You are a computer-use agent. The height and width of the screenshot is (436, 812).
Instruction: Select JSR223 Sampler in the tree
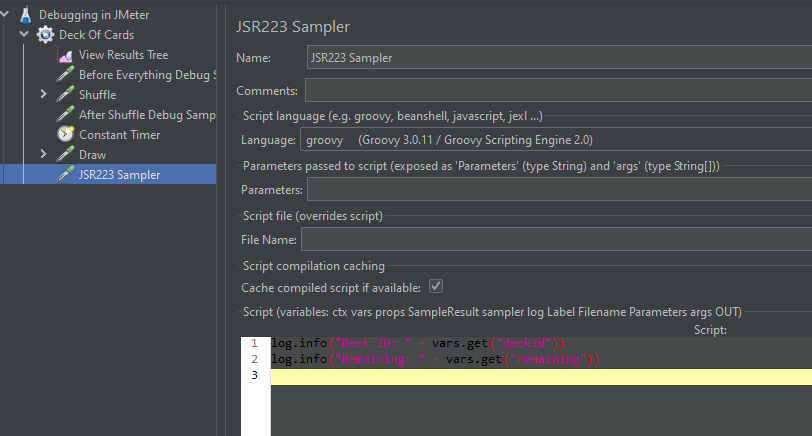[x=119, y=175]
